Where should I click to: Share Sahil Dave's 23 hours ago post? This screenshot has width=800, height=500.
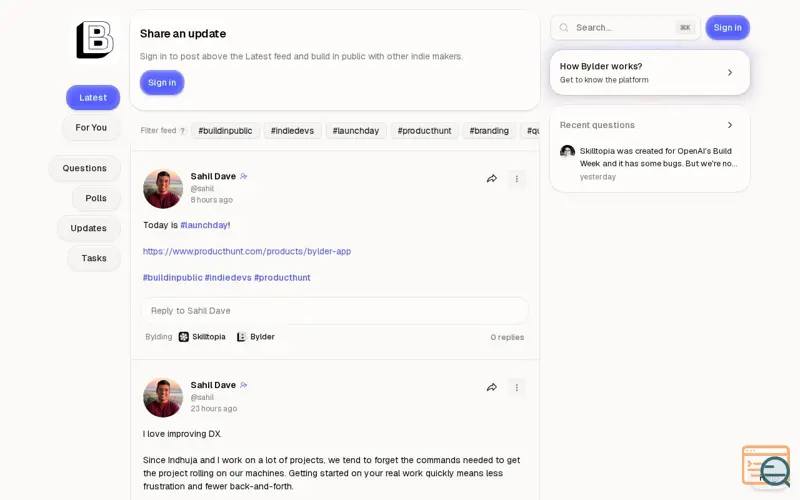pos(492,387)
